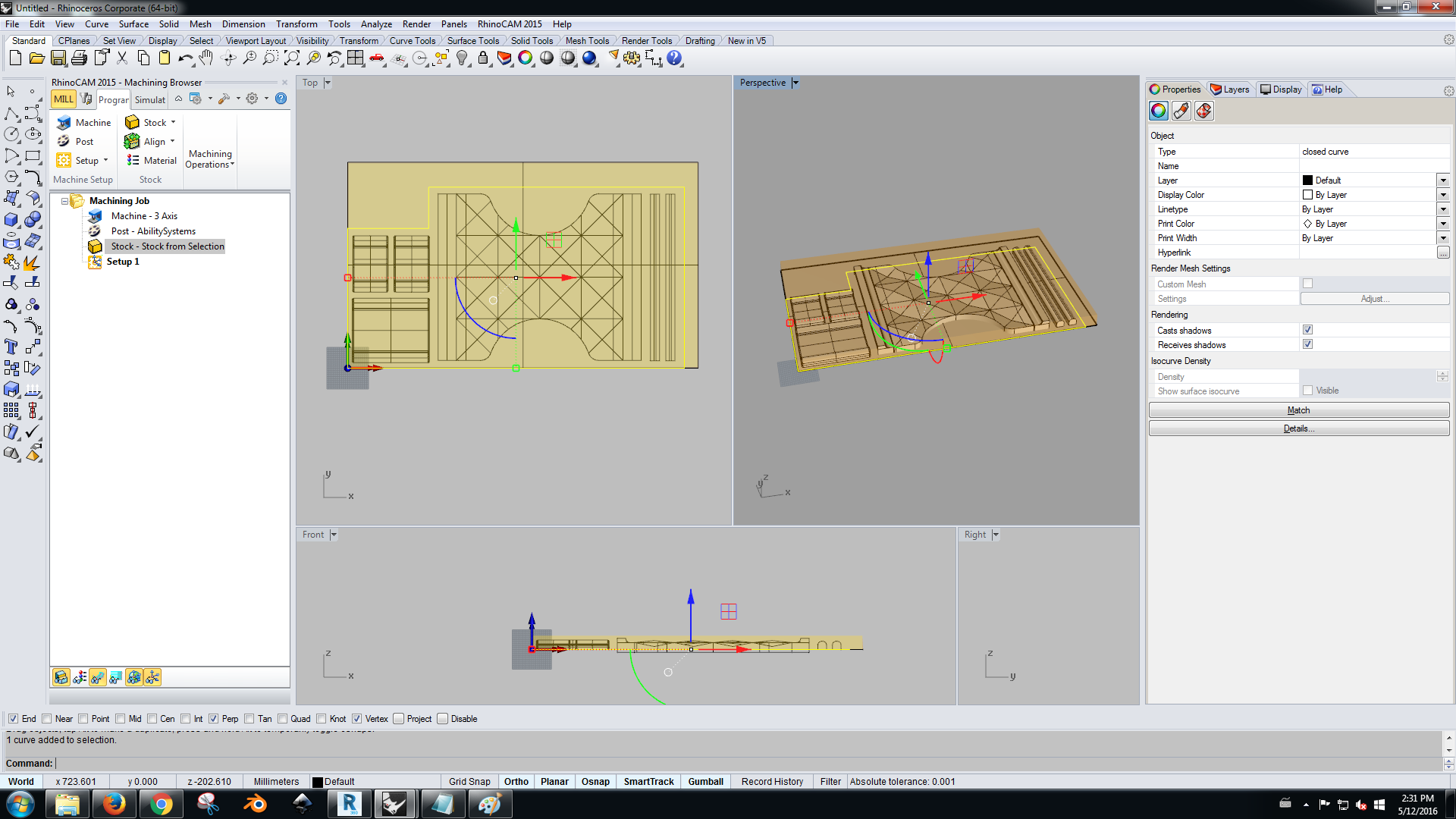1456x819 pixels.
Task: Enable the Mid osnap checkbox
Action: (x=121, y=719)
